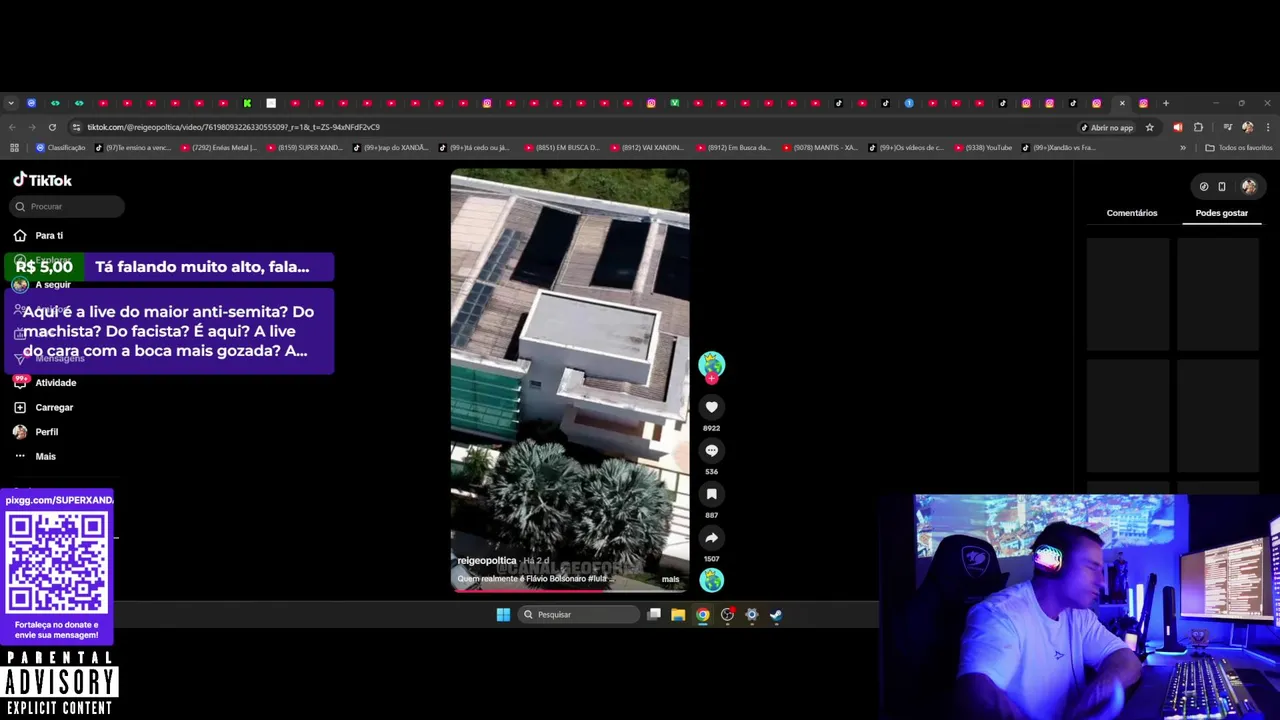Click the pixgg.com/SUPERXAND QR code
The height and width of the screenshot is (720, 1280).
(x=57, y=564)
